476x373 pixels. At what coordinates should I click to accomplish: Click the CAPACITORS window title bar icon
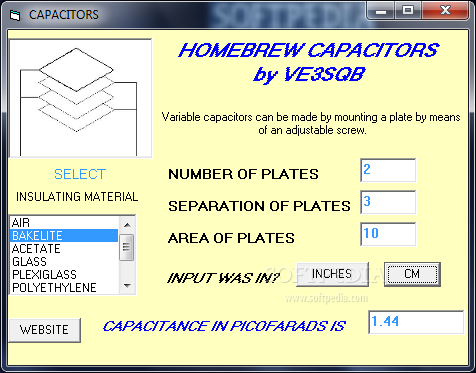[x=15, y=15]
